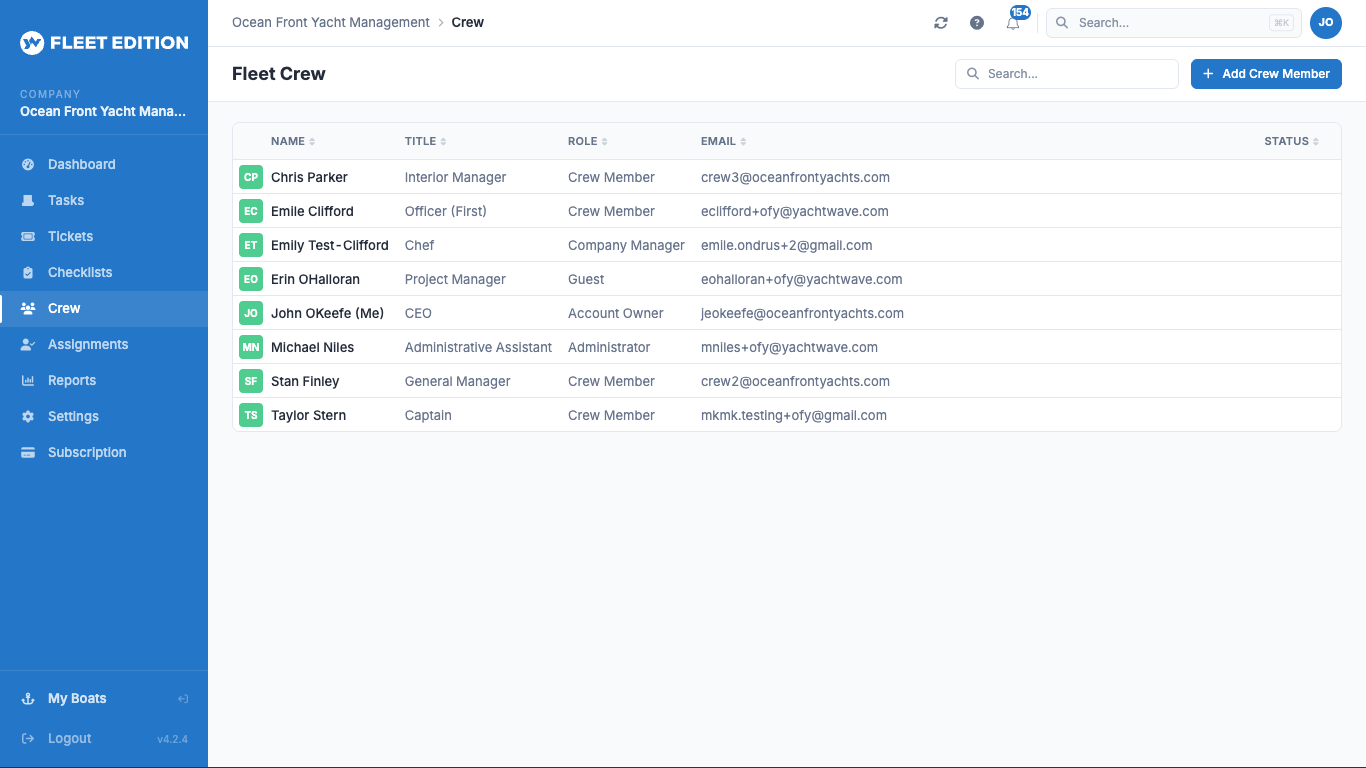The image size is (1366, 768).
Task: Click the Company Manager role cell
Action: pos(626,245)
